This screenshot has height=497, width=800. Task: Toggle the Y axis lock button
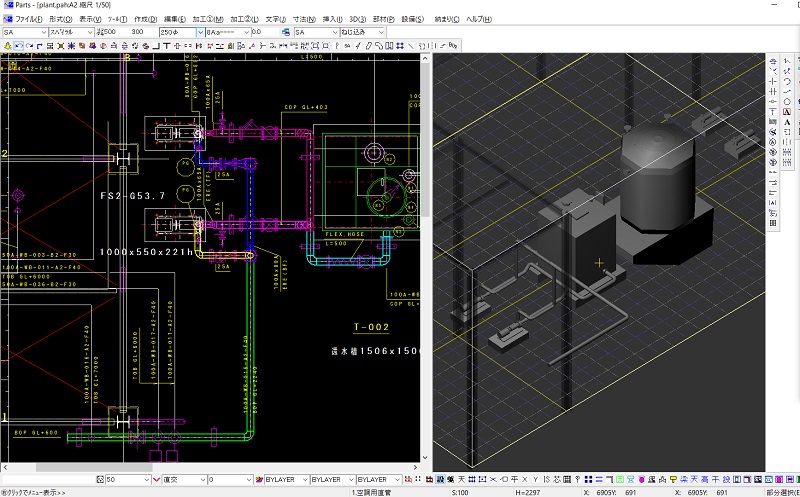tap(536, 480)
